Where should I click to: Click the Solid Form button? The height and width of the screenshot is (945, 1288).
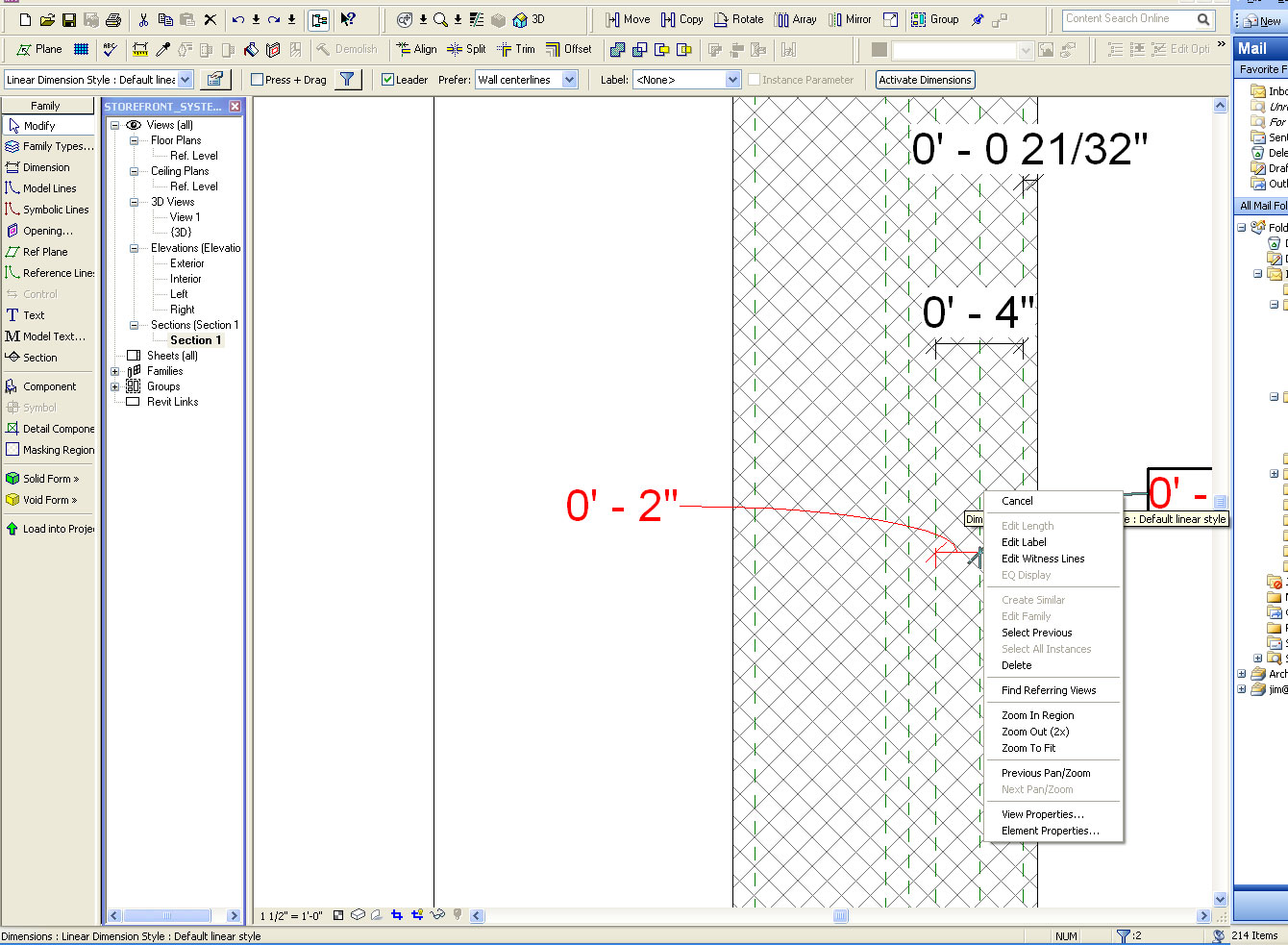(50, 479)
